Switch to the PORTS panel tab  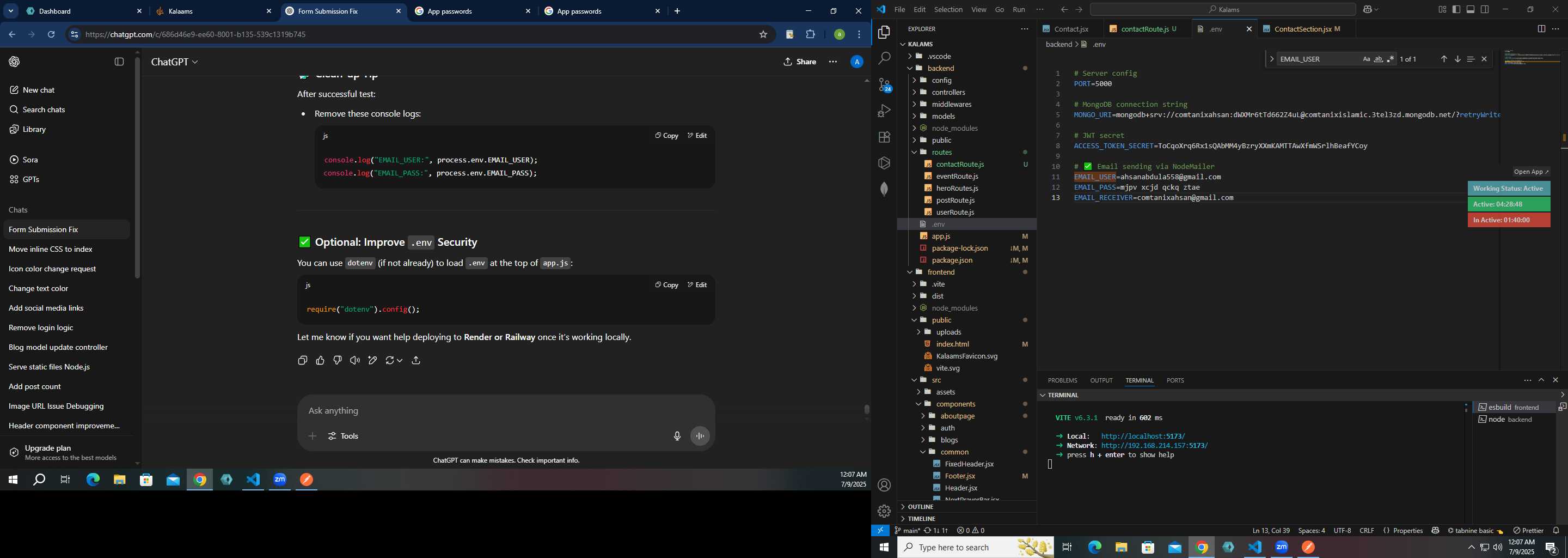(x=1175, y=380)
